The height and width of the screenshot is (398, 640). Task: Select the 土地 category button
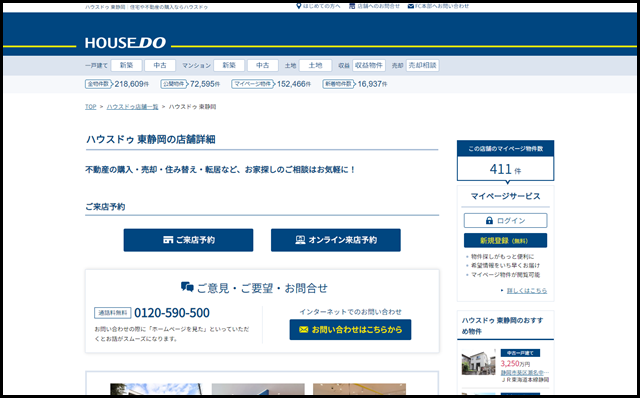315,65
